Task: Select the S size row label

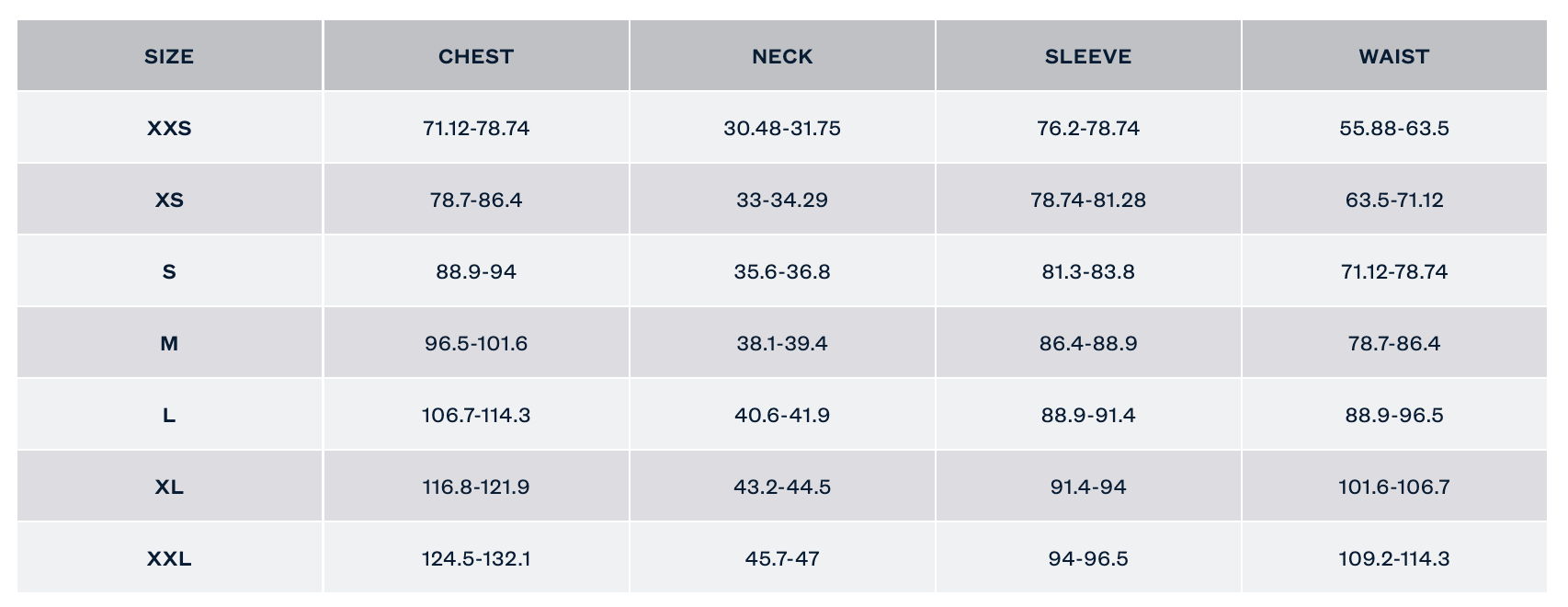Action: click(169, 272)
